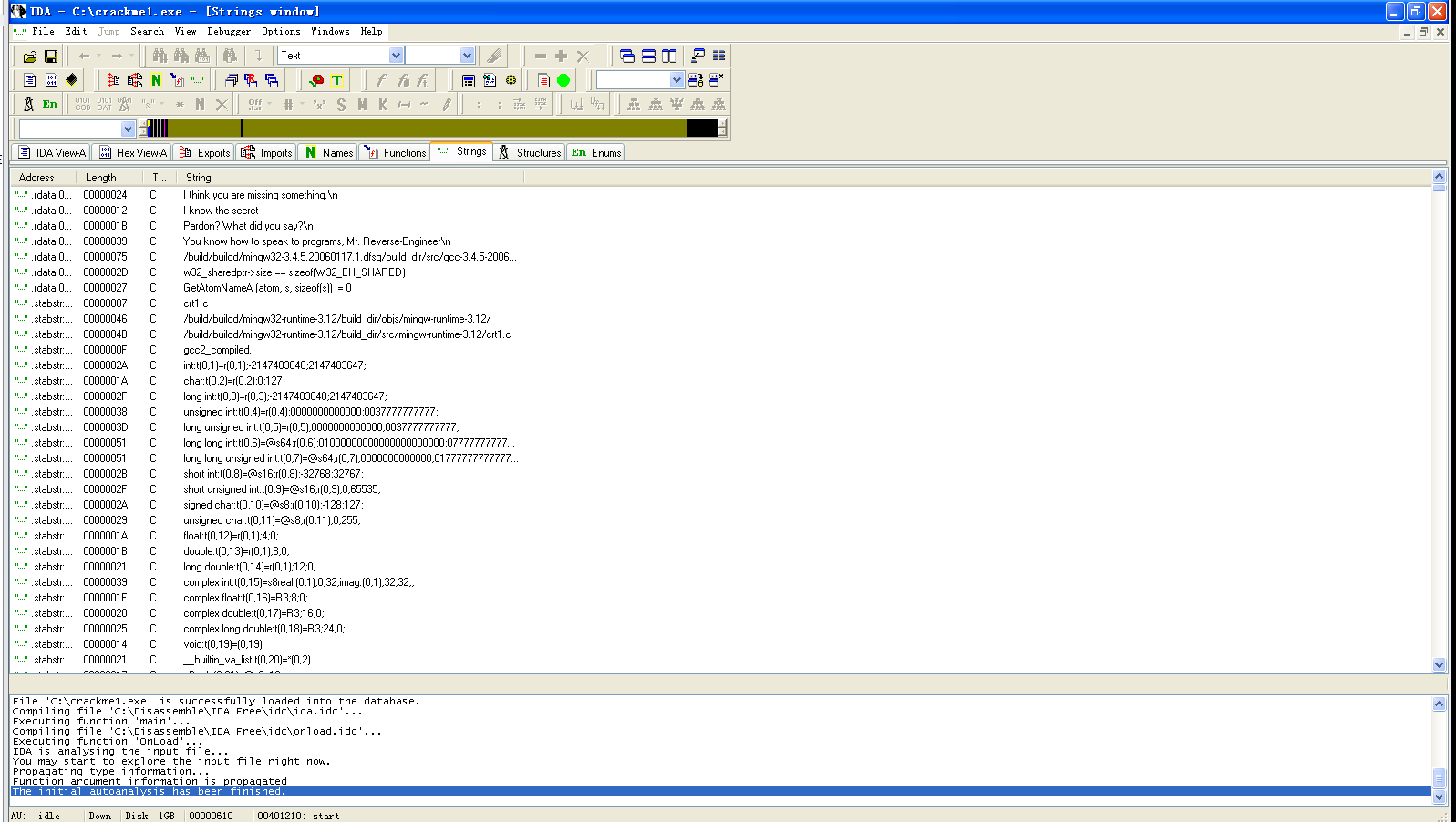This screenshot has width=1456, height=822.
Task: Open the imports window toolbar icon
Action: [135, 80]
